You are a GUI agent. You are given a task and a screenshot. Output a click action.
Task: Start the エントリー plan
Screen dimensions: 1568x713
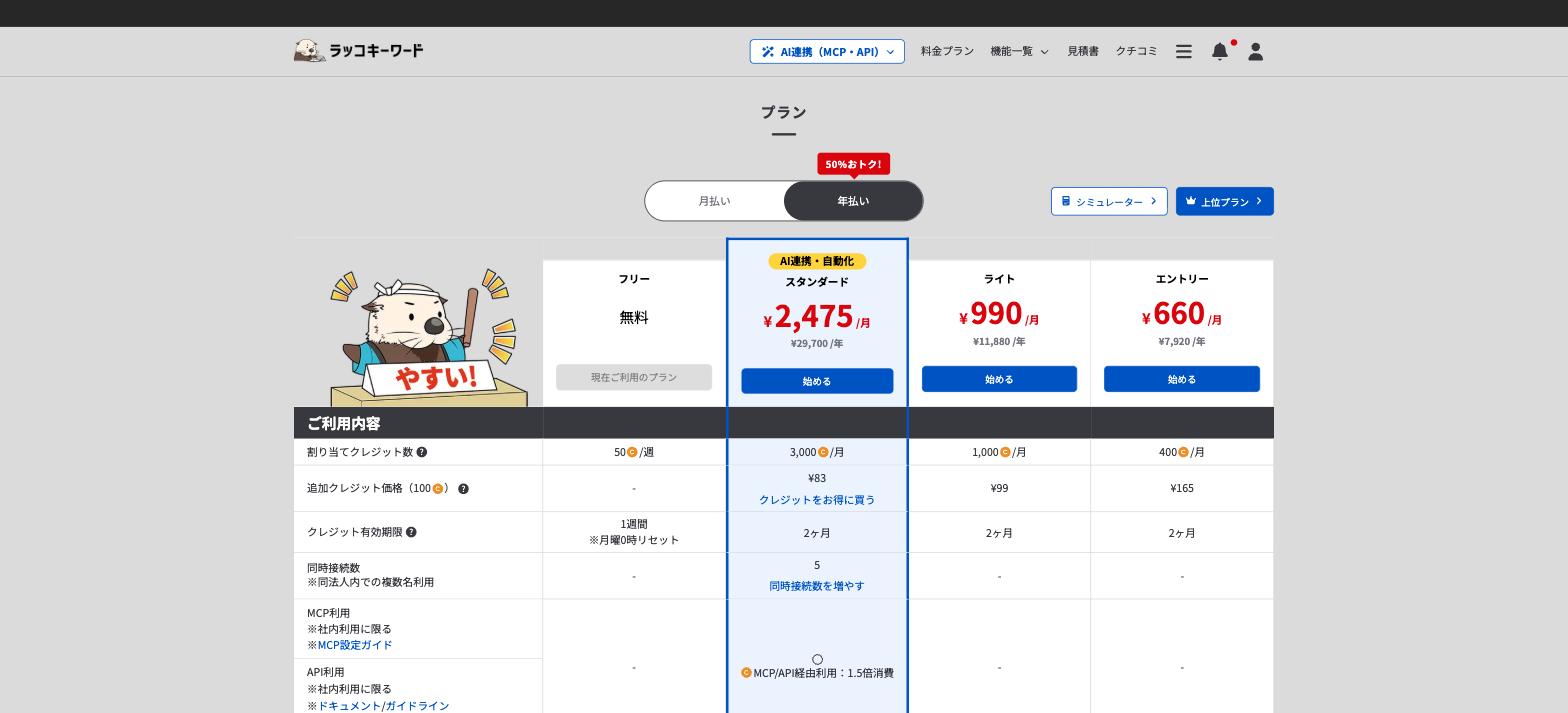[1182, 379]
